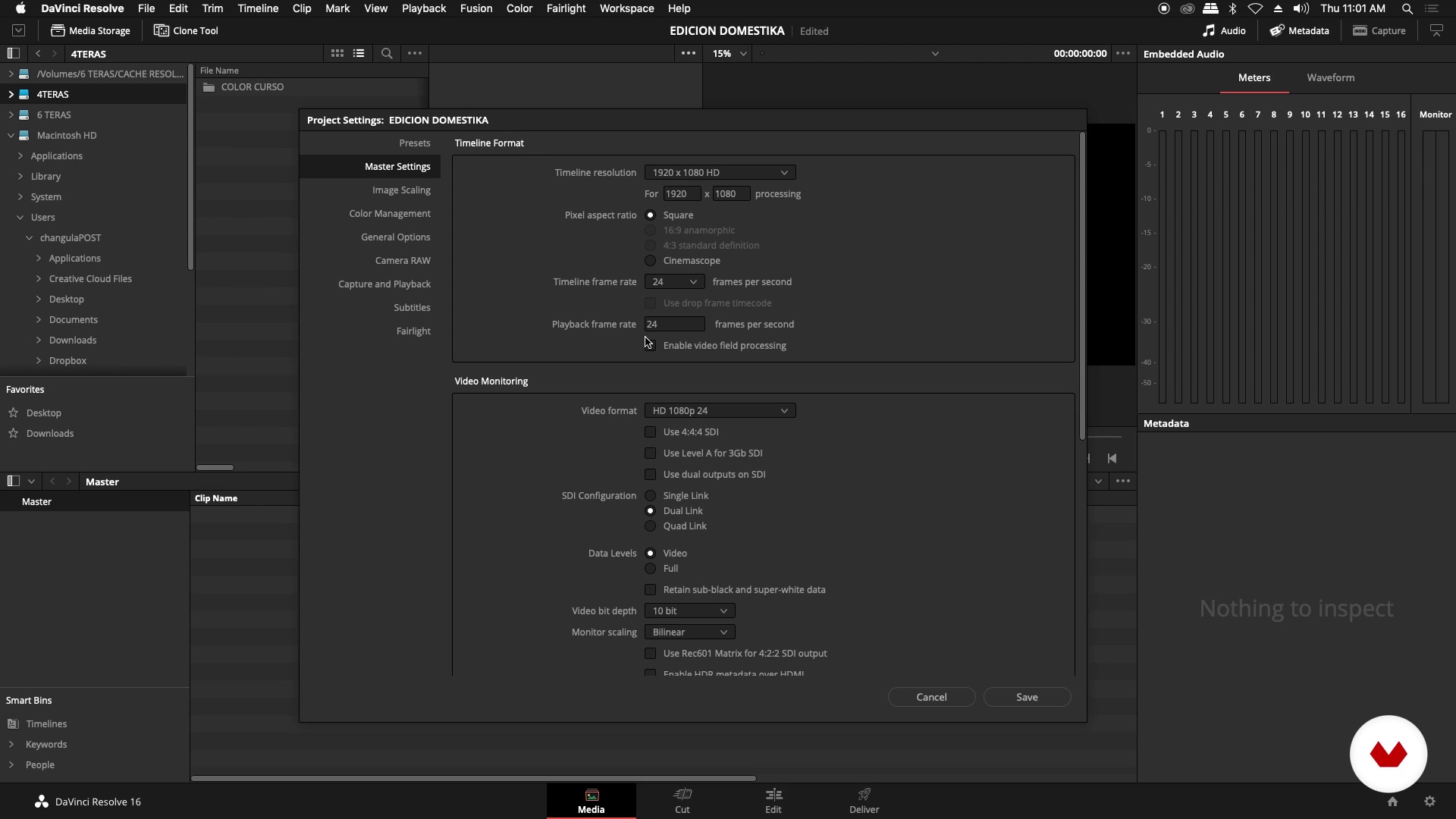The width and height of the screenshot is (1456, 819).
Task: Open viewer options menu next to timecode
Action: [1123, 53]
